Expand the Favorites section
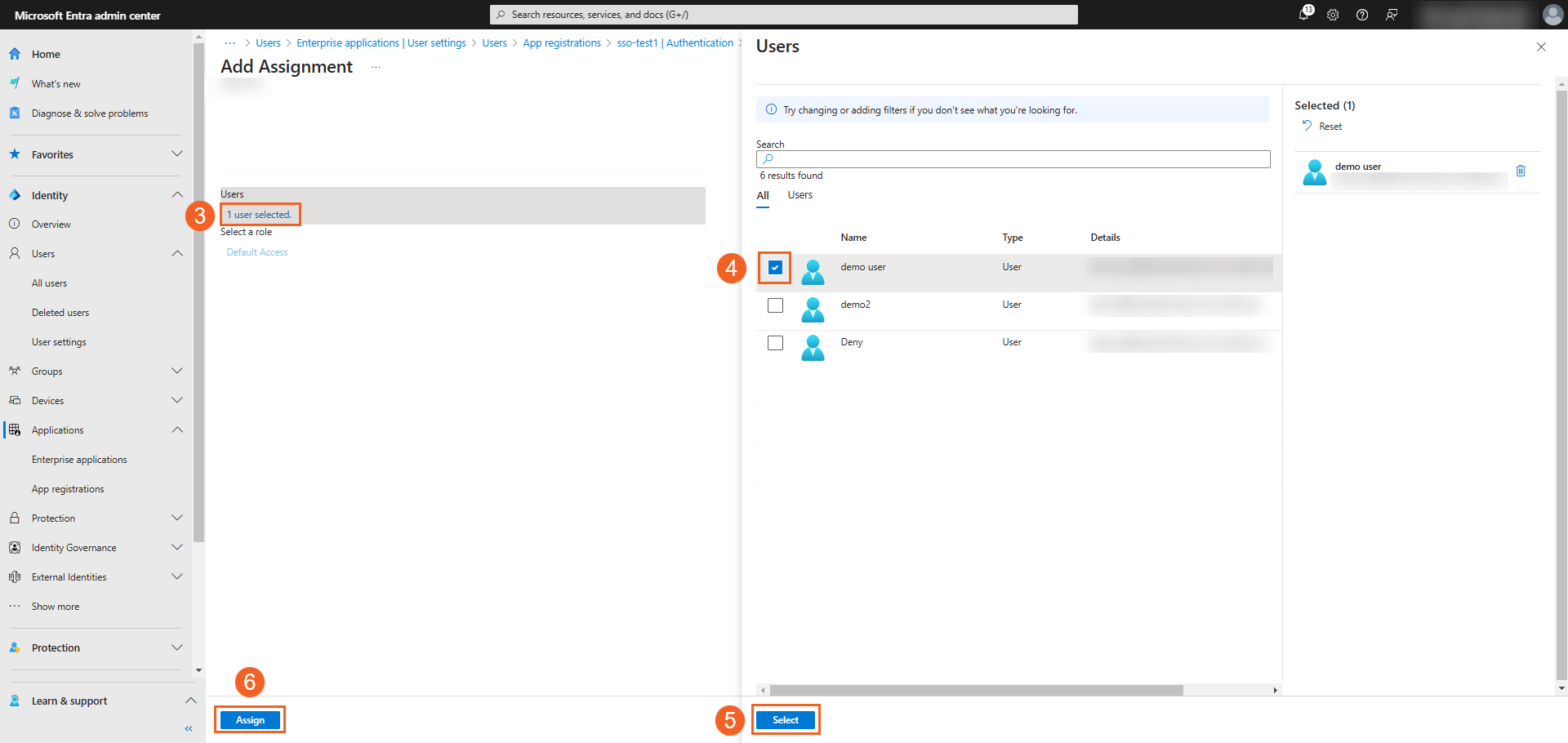 [177, 154]
